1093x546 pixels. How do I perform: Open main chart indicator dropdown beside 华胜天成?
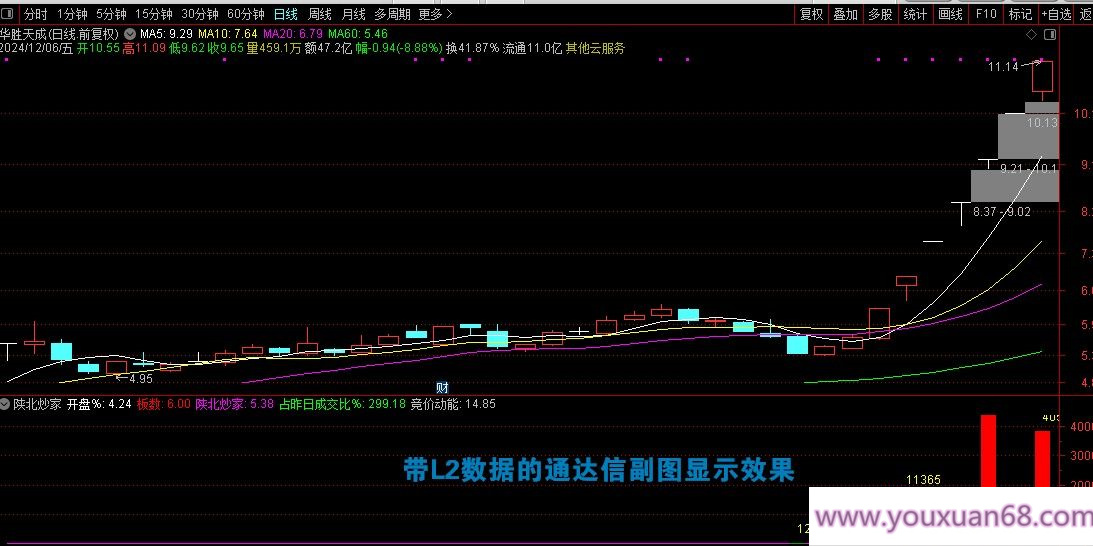[x=130, y=33]
